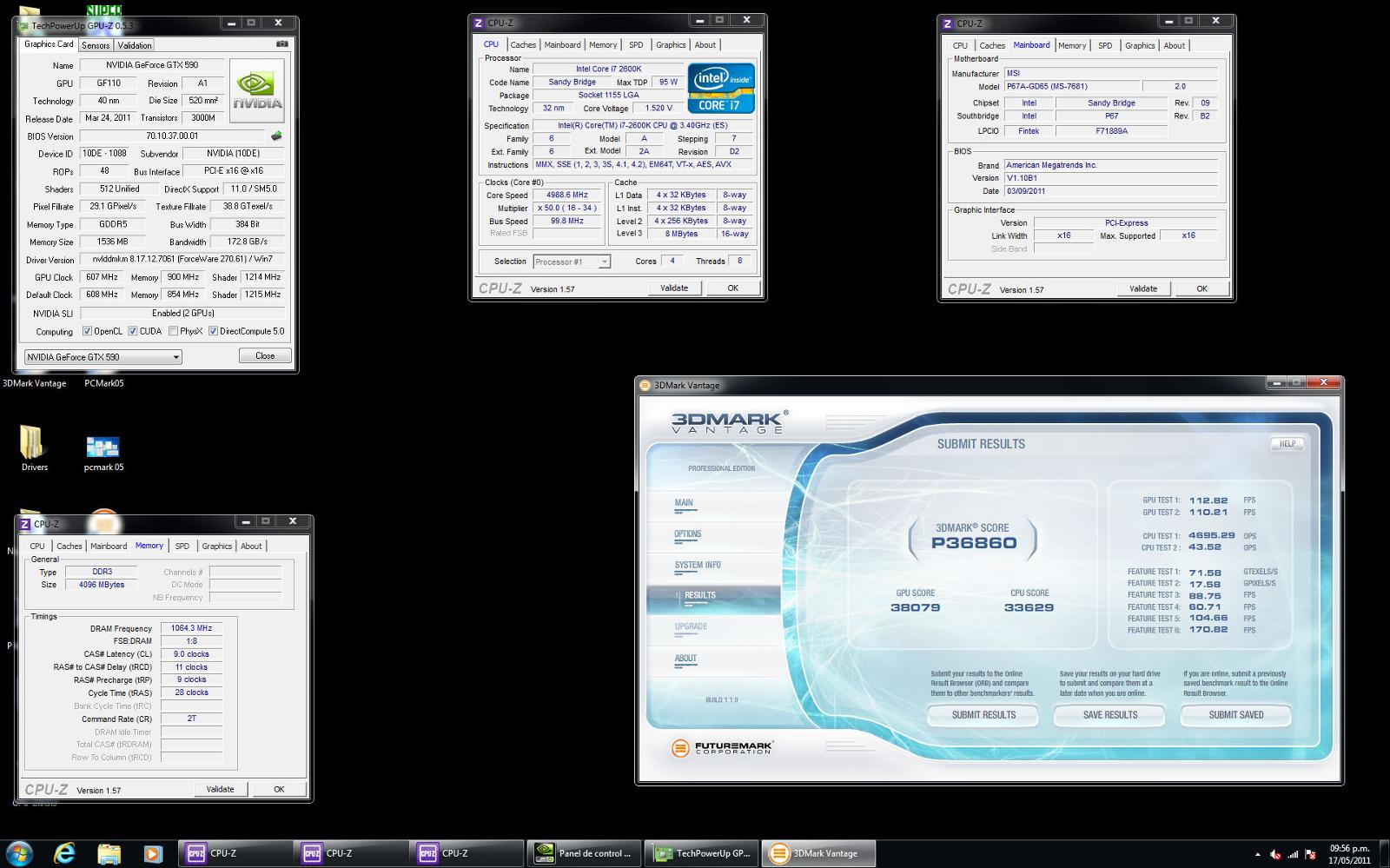The height and width of the screenshot is (868, 1390).
Task: Click OK in Mainboard CPU-Z window
Action: (x=1201, y=288)
